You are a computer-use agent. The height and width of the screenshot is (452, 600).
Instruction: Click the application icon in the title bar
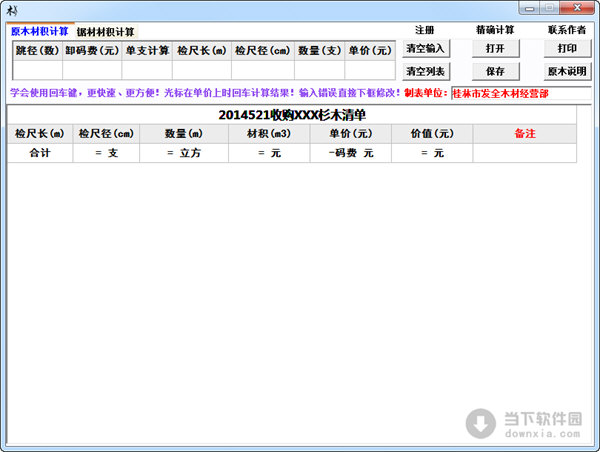point(12,11)
